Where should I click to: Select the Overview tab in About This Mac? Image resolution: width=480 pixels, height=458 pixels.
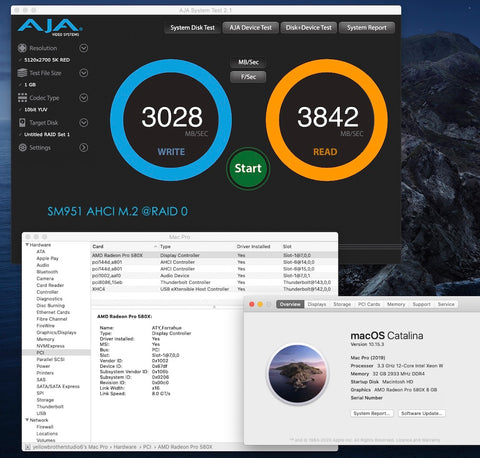tap(290, 304)
